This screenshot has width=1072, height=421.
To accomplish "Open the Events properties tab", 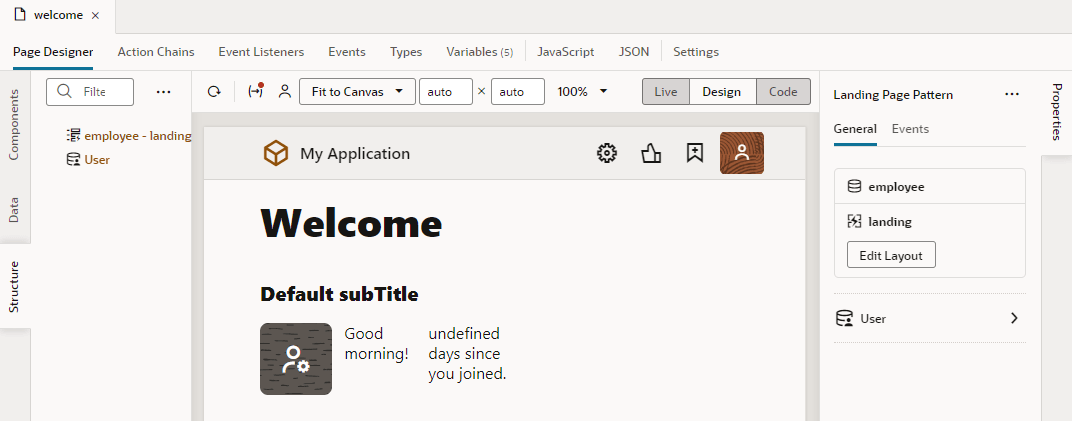I will coord(910,128).
